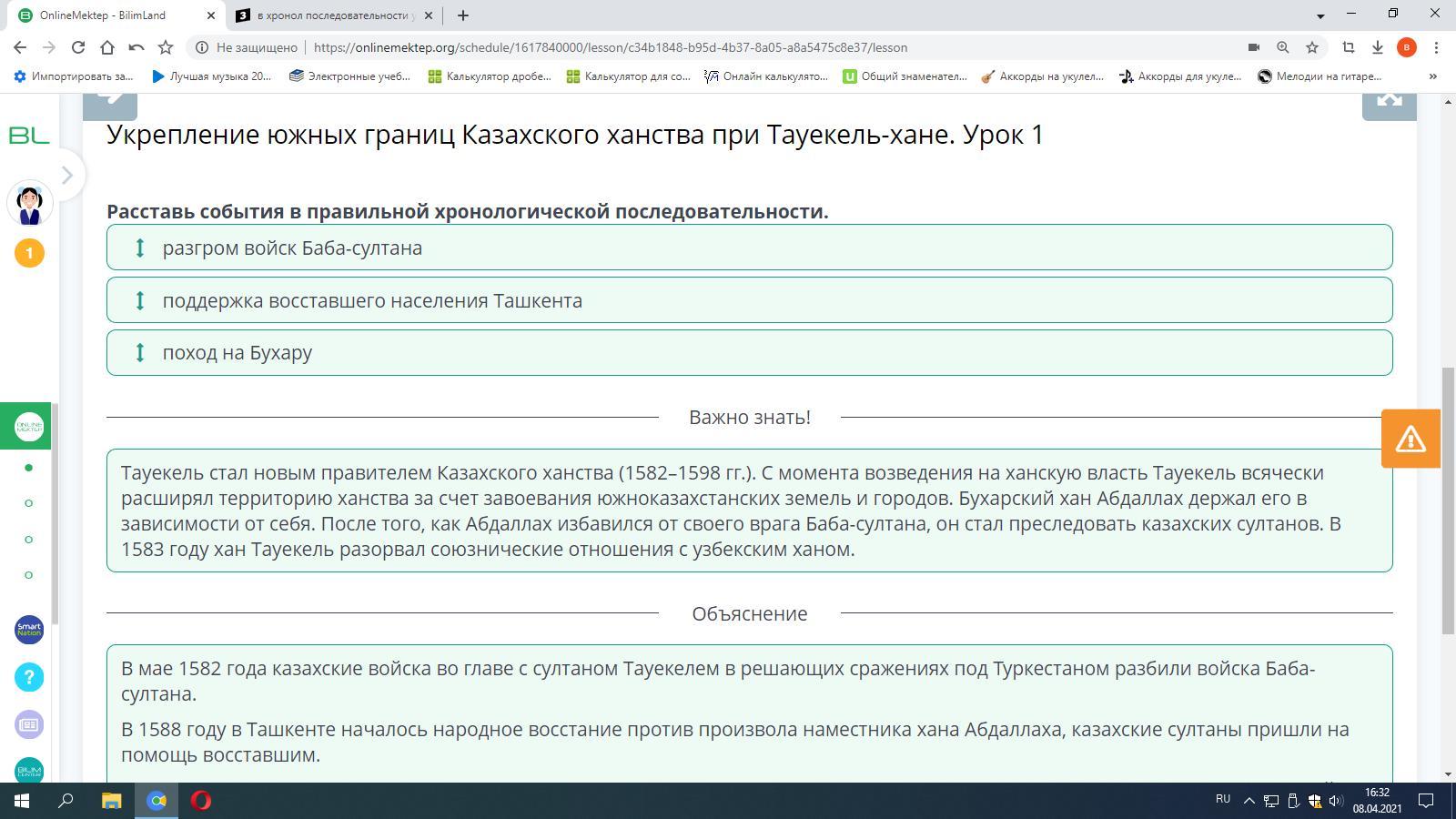Open the blue question-mark help icon
Screen dimensions: 1456x819
pyautogui.click(x=29, y=677)
